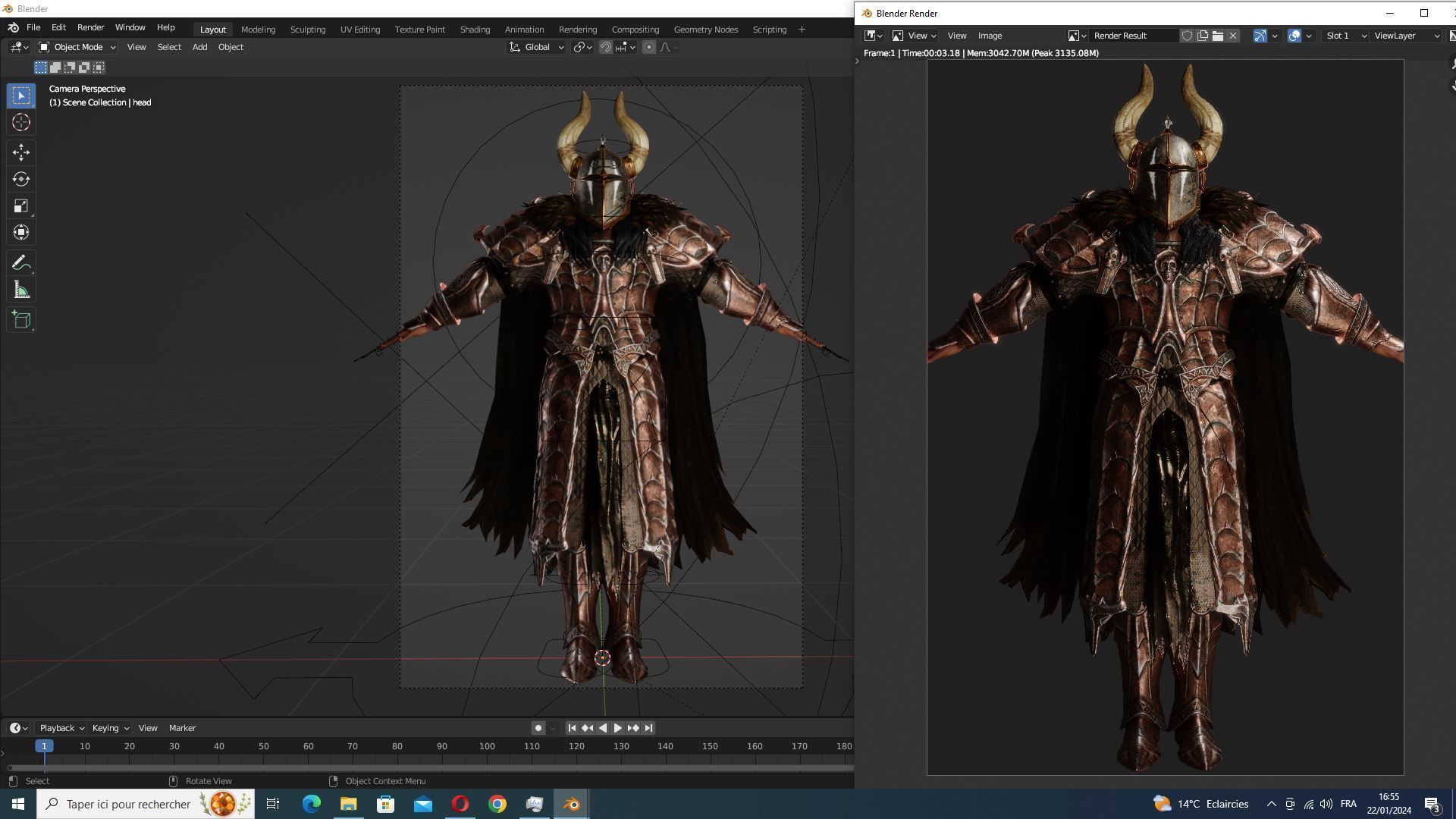Set selection mode to Subtract
The width and height of the screenshot is (1456, 819).
(70, 67)
